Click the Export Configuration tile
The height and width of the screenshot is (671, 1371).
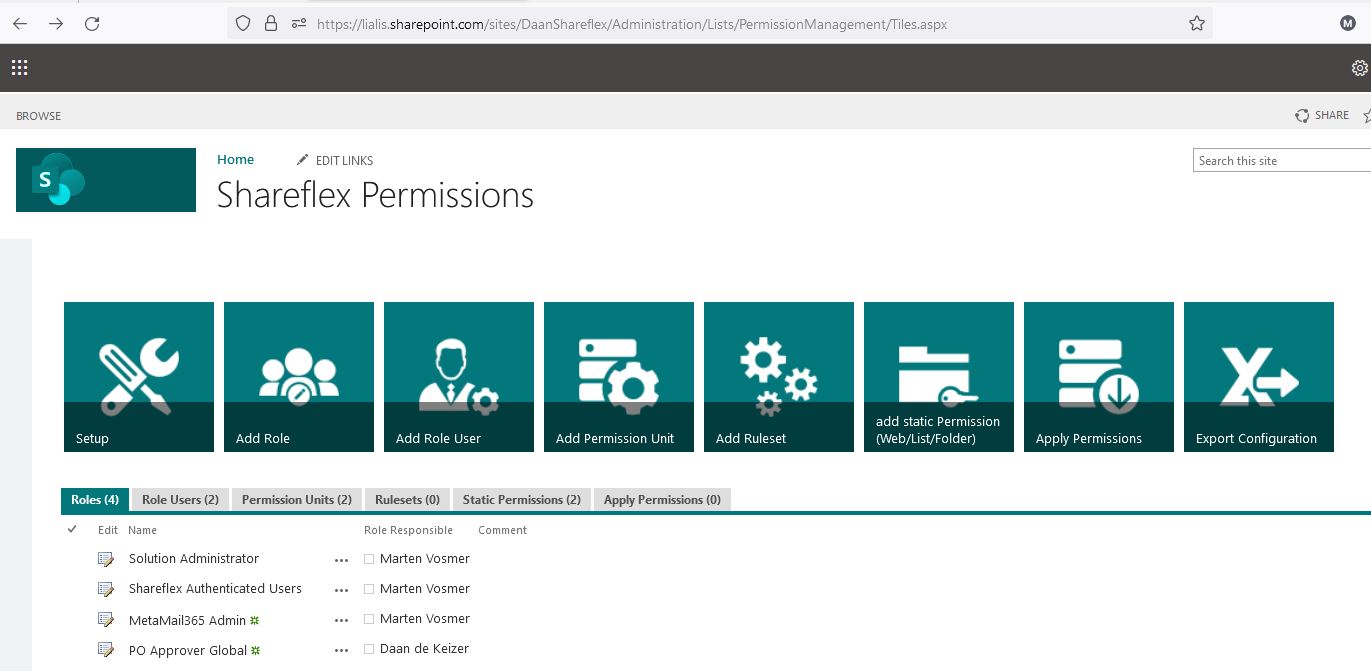(1258, 377)
